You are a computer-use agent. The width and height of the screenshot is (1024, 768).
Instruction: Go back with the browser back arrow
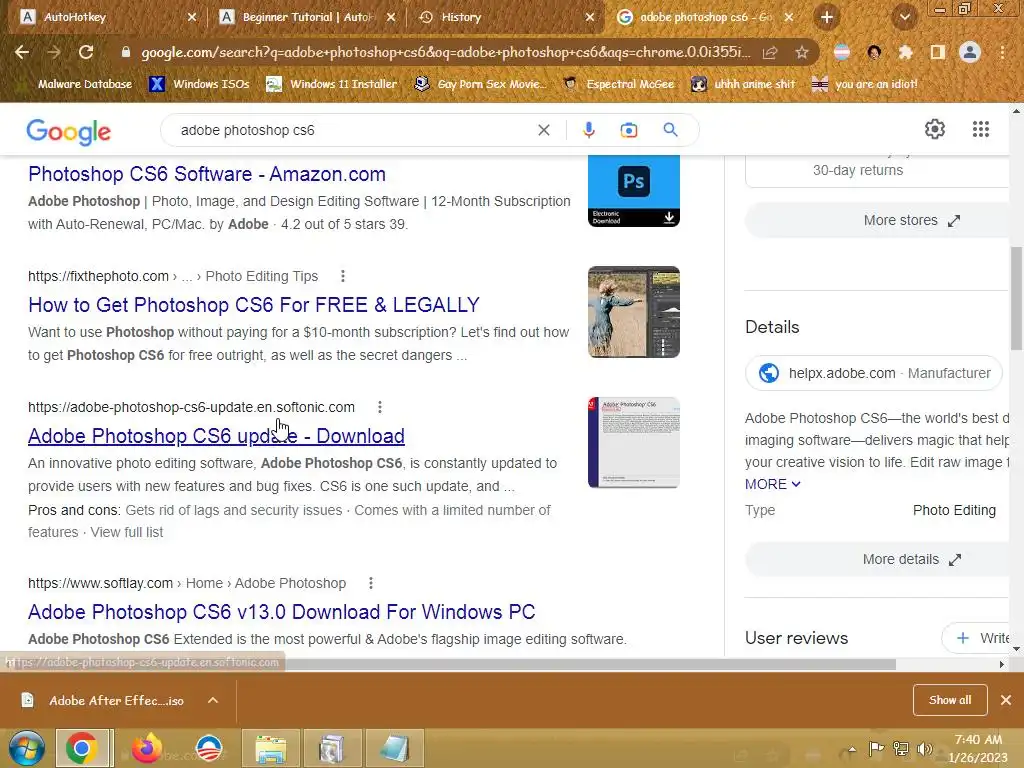coord(22,52)
